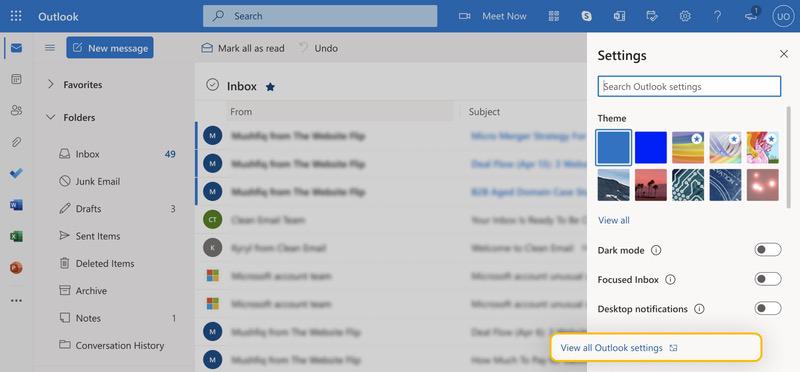This screenshot has width=800, height=372.
Task: Open Files paperclip in left rail
Action: click(x=16, y=142)
